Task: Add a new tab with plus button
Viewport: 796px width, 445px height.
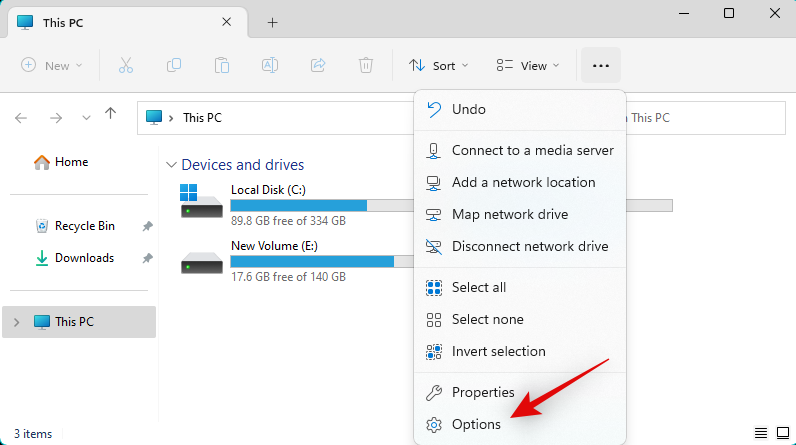Action: pyautogui.click(x=272, y=22)
